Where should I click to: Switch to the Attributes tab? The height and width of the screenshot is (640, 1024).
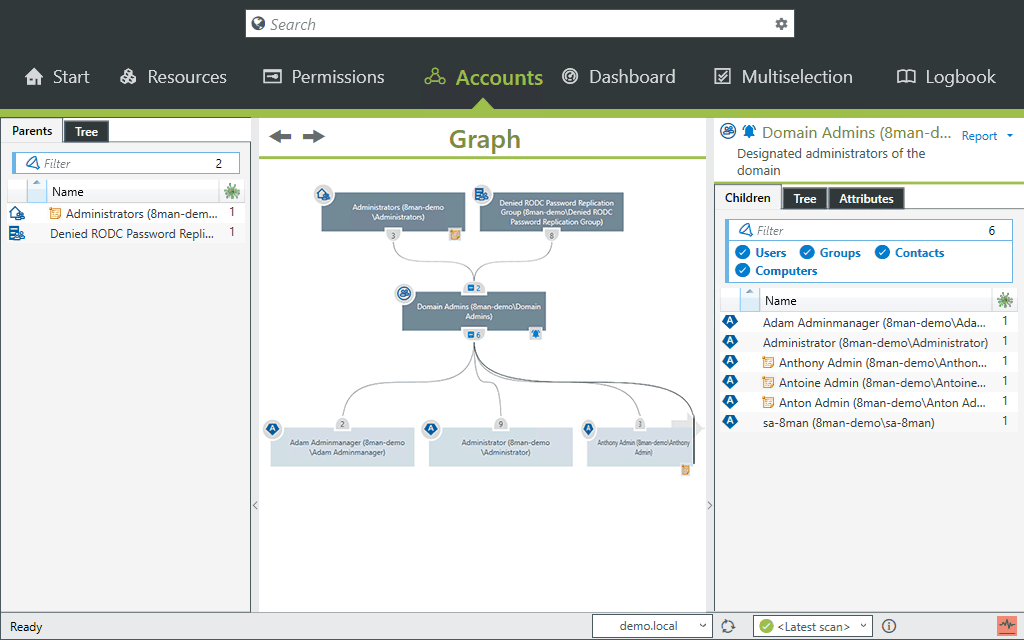[866, 199]
